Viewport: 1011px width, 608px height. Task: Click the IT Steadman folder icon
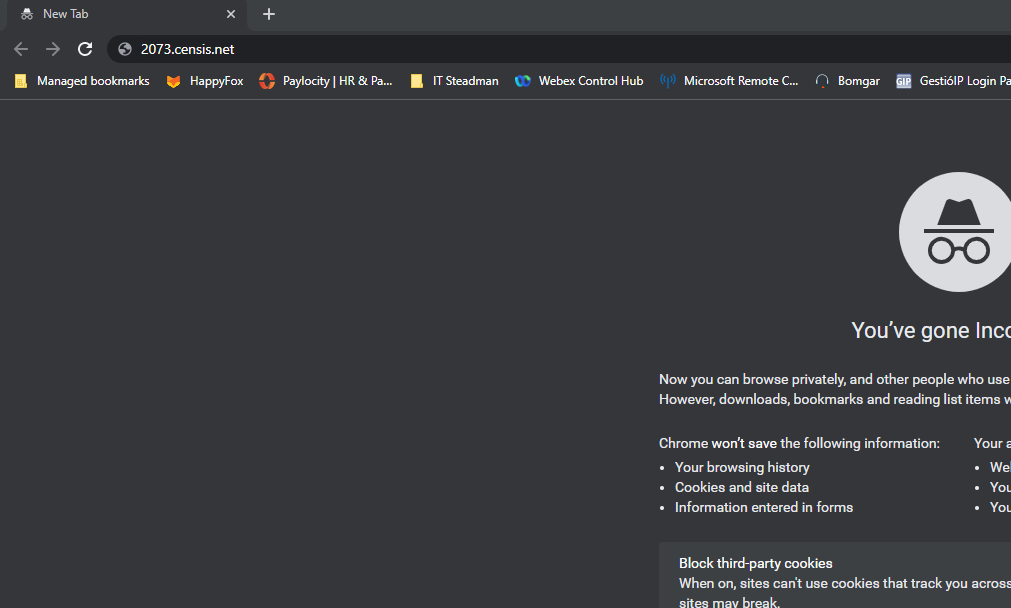(417, 81)
